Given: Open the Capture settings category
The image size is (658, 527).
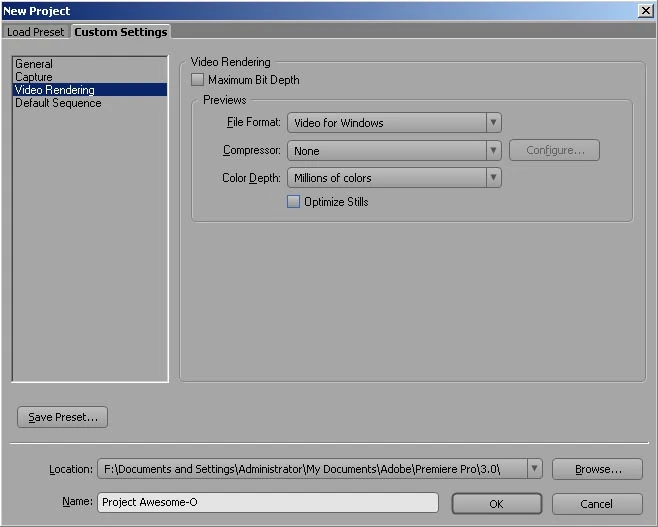Looking at the screenshot, I should coord(34,77).
